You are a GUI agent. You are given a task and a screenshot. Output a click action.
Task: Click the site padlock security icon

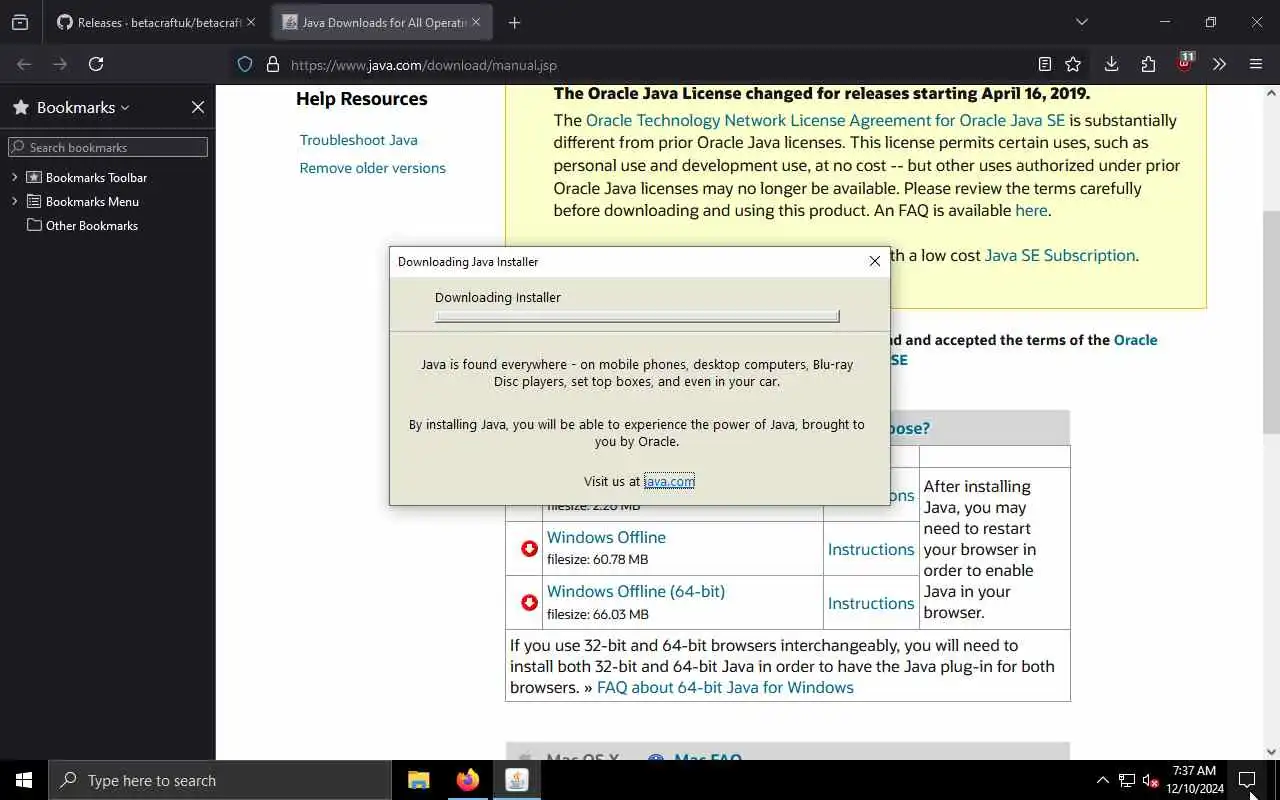coord(272,64)
